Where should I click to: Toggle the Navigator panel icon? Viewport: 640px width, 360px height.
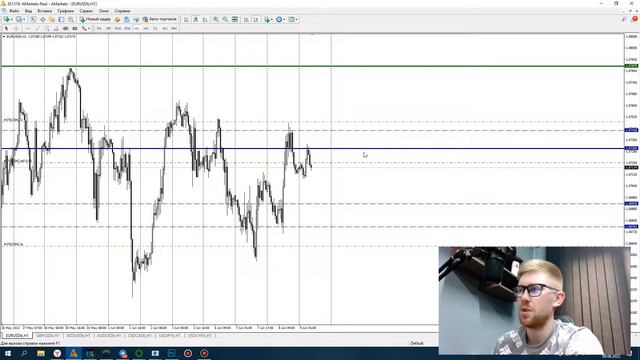52,19
